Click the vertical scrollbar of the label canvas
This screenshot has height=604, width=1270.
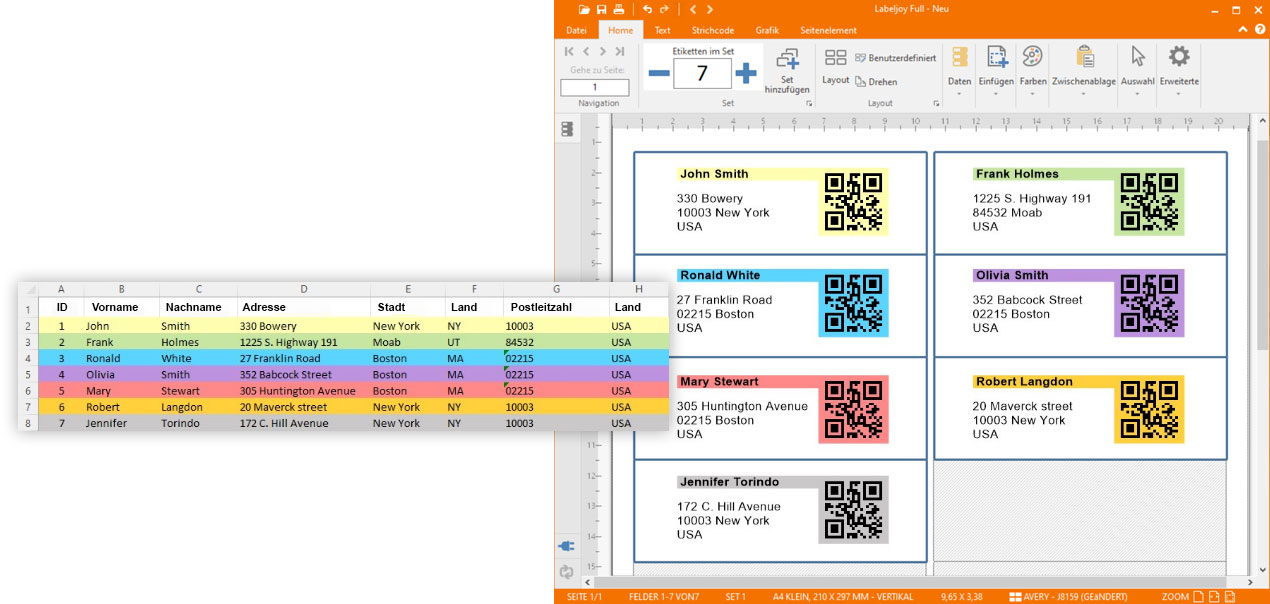point(1262,245)
